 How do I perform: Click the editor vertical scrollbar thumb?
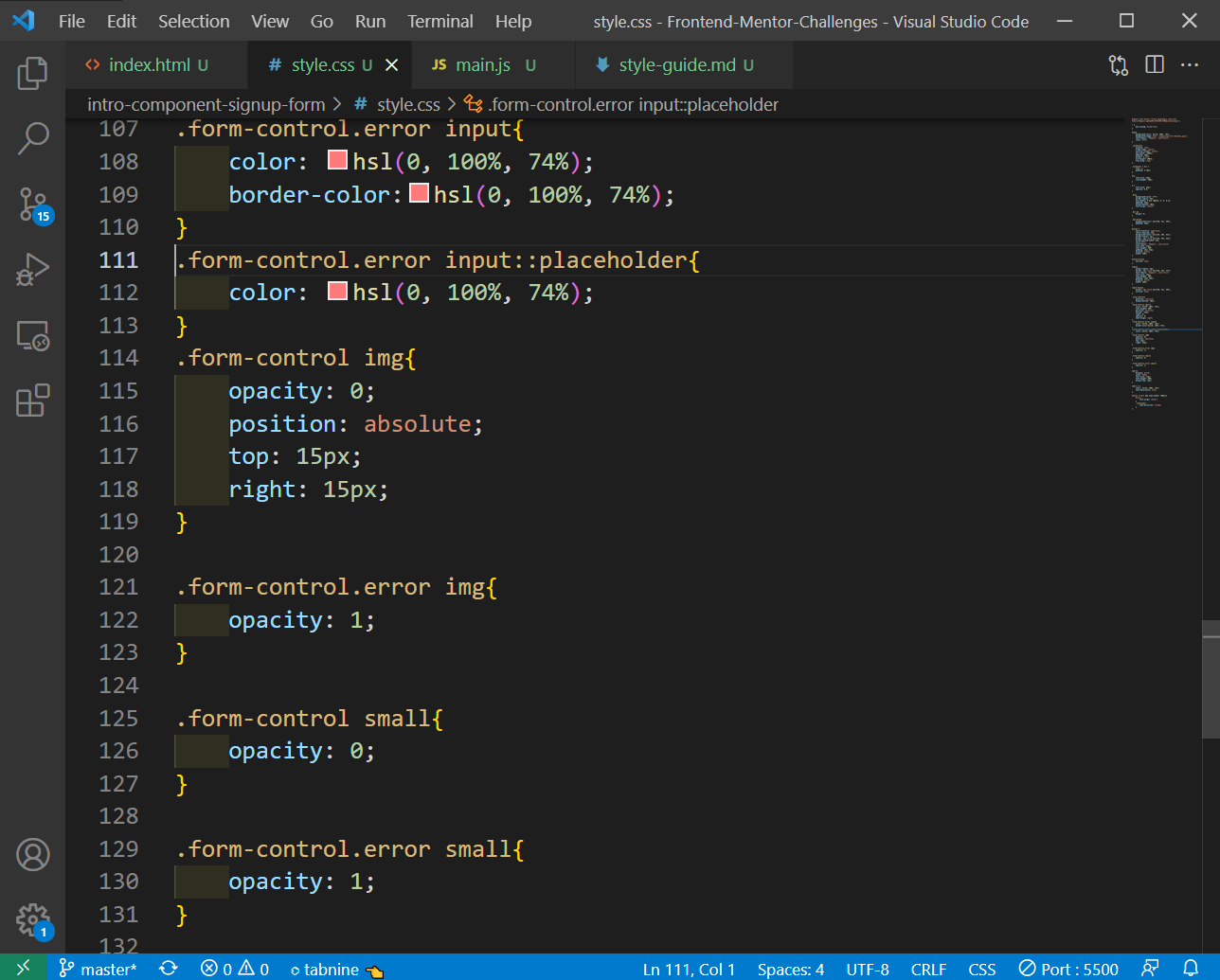(x=1211, y=679)
